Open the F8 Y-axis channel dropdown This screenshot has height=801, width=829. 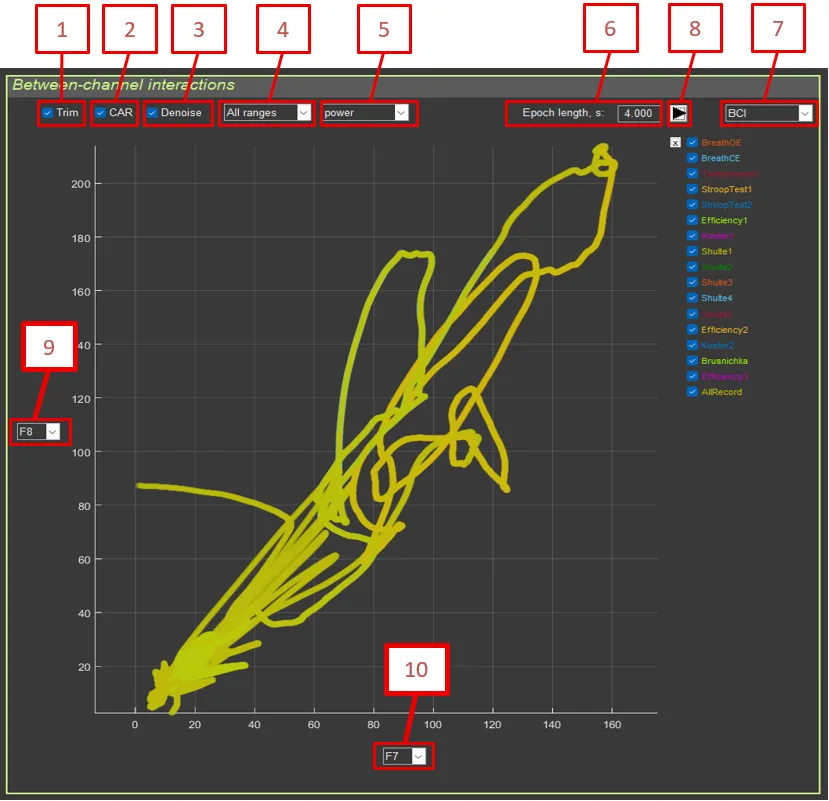(x=39, y=432)
